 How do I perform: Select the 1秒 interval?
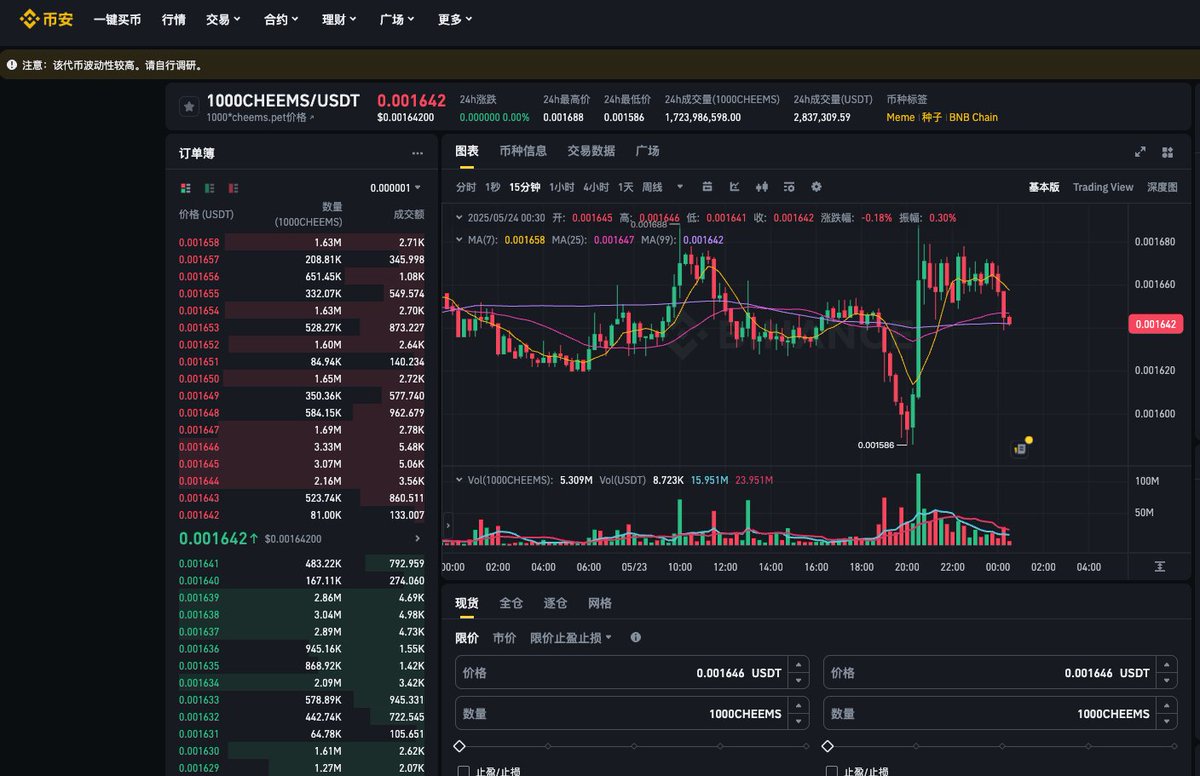[x=493, y=187]
